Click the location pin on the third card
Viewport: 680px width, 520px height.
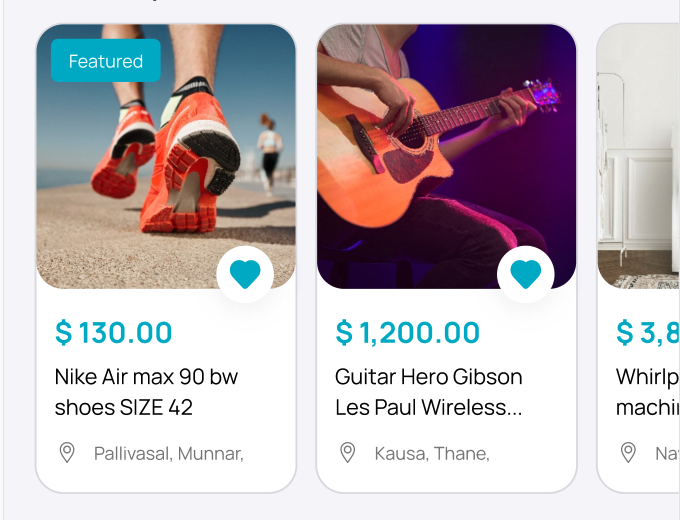[x=628, y=453]
